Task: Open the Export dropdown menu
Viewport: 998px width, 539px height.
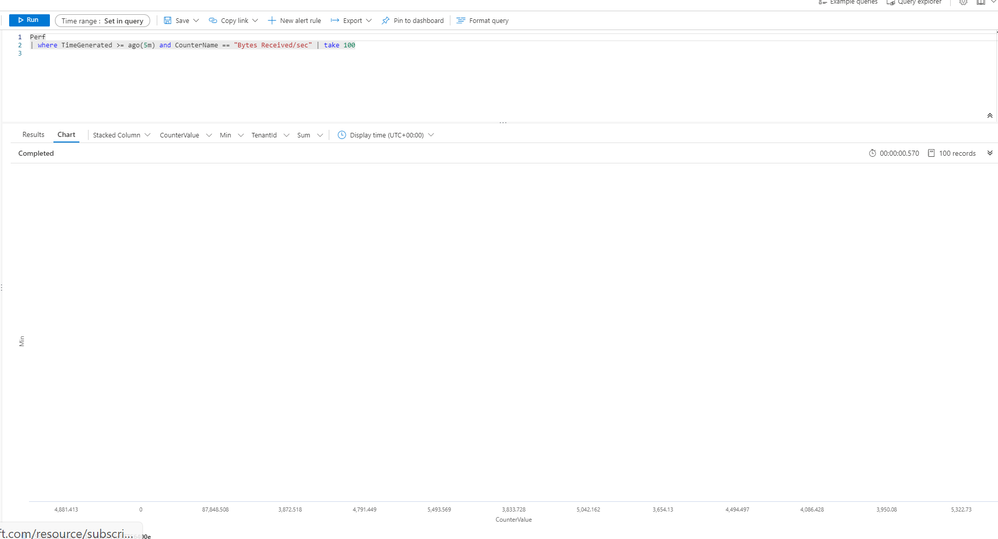Action: (x=351, y=20)
